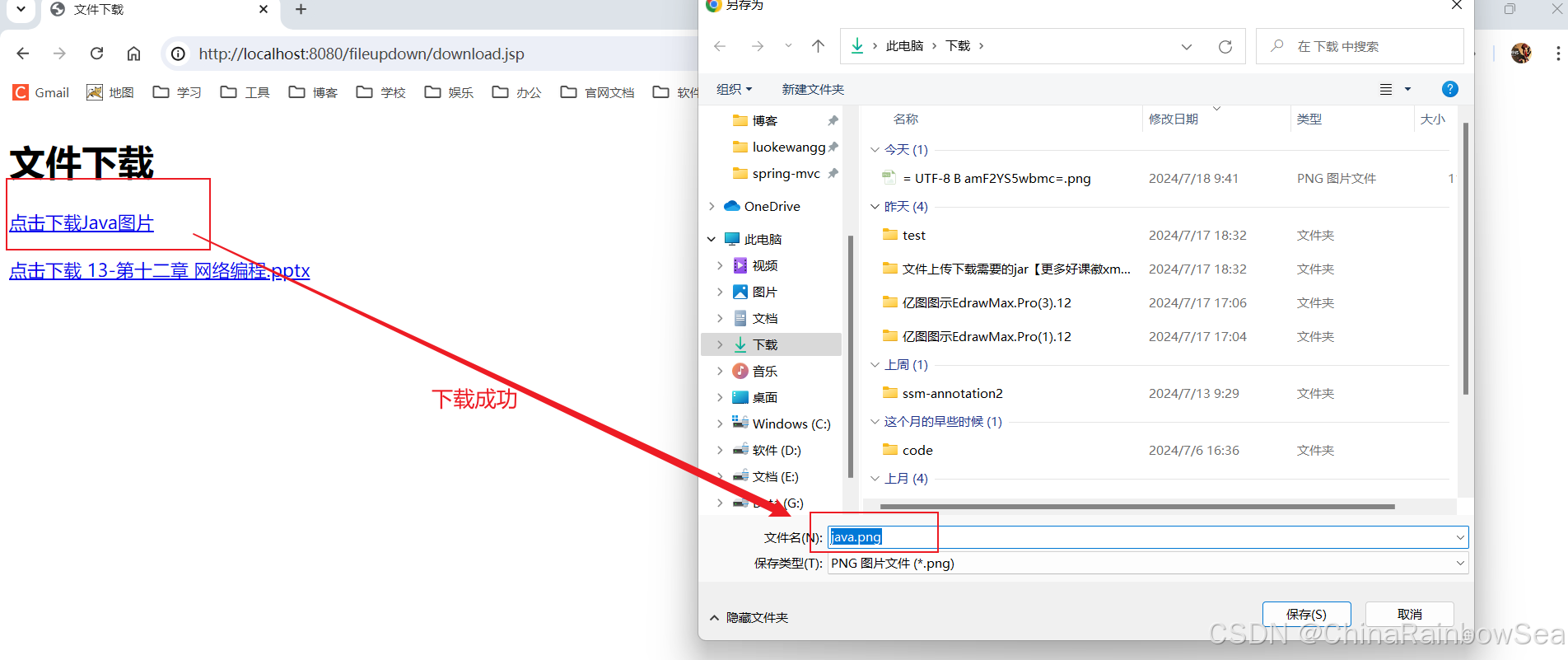Change the view layout icon
Screen dimensions: 1568x660
pos(1386,89)
